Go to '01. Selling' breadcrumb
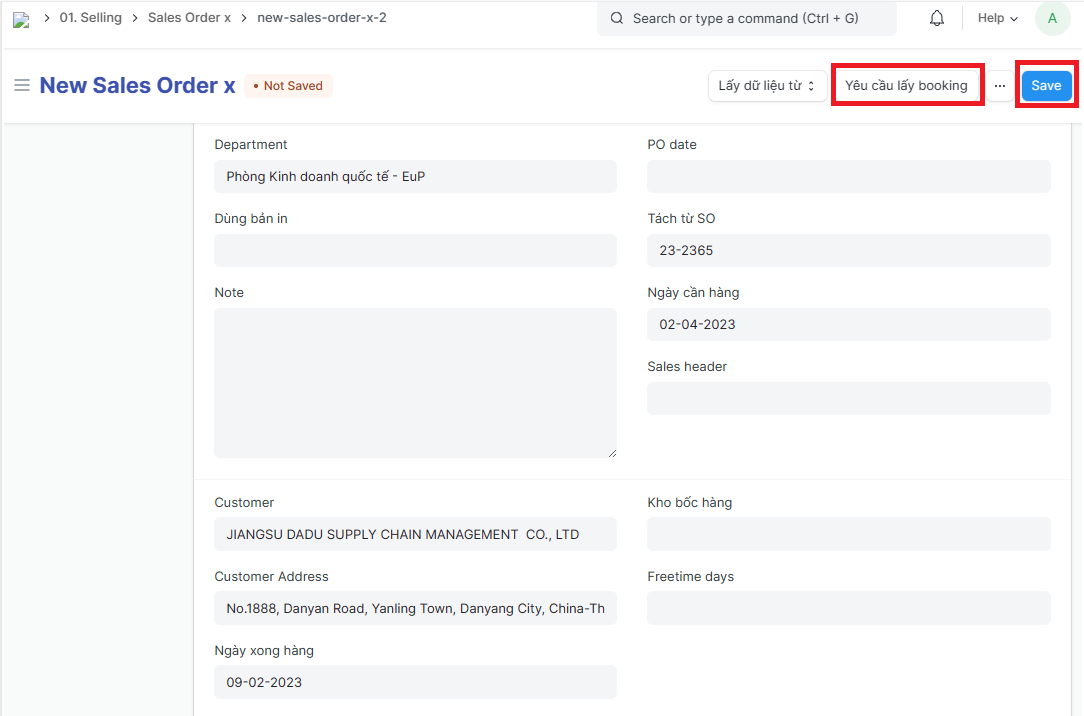Viewport: 1084px width, 716px height. pyautogui.click(x=90, y=18)
